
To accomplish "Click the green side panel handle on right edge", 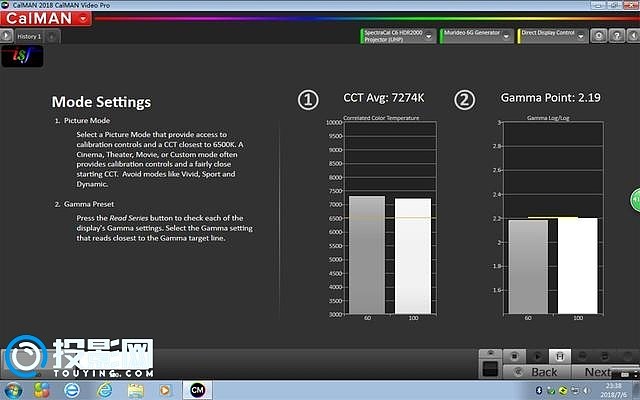I will coord(635,201).
